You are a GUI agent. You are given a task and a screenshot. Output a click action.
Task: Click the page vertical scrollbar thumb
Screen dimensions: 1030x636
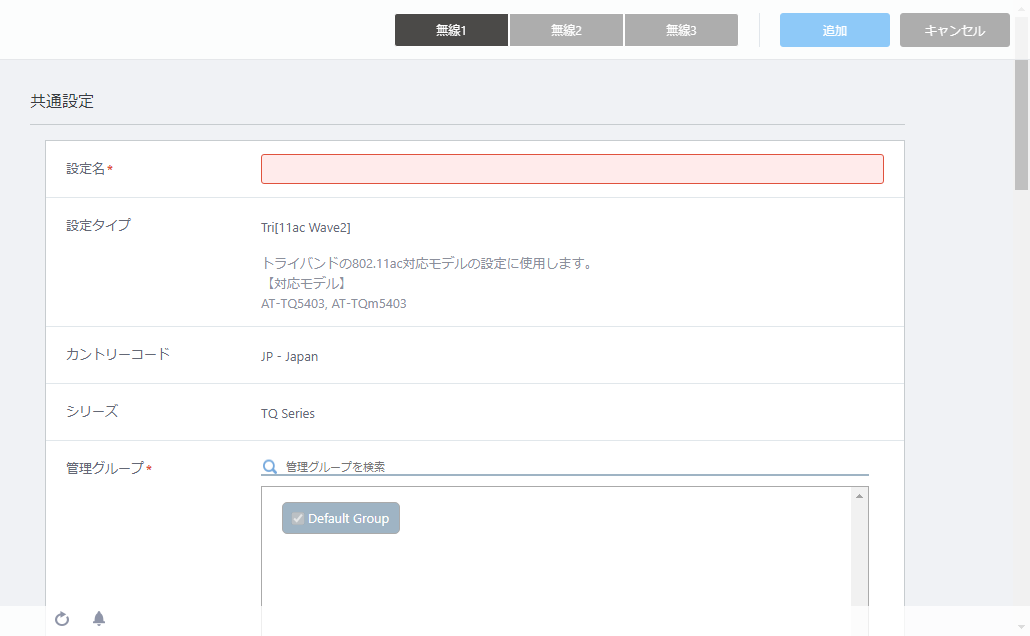click(1021, 125)
